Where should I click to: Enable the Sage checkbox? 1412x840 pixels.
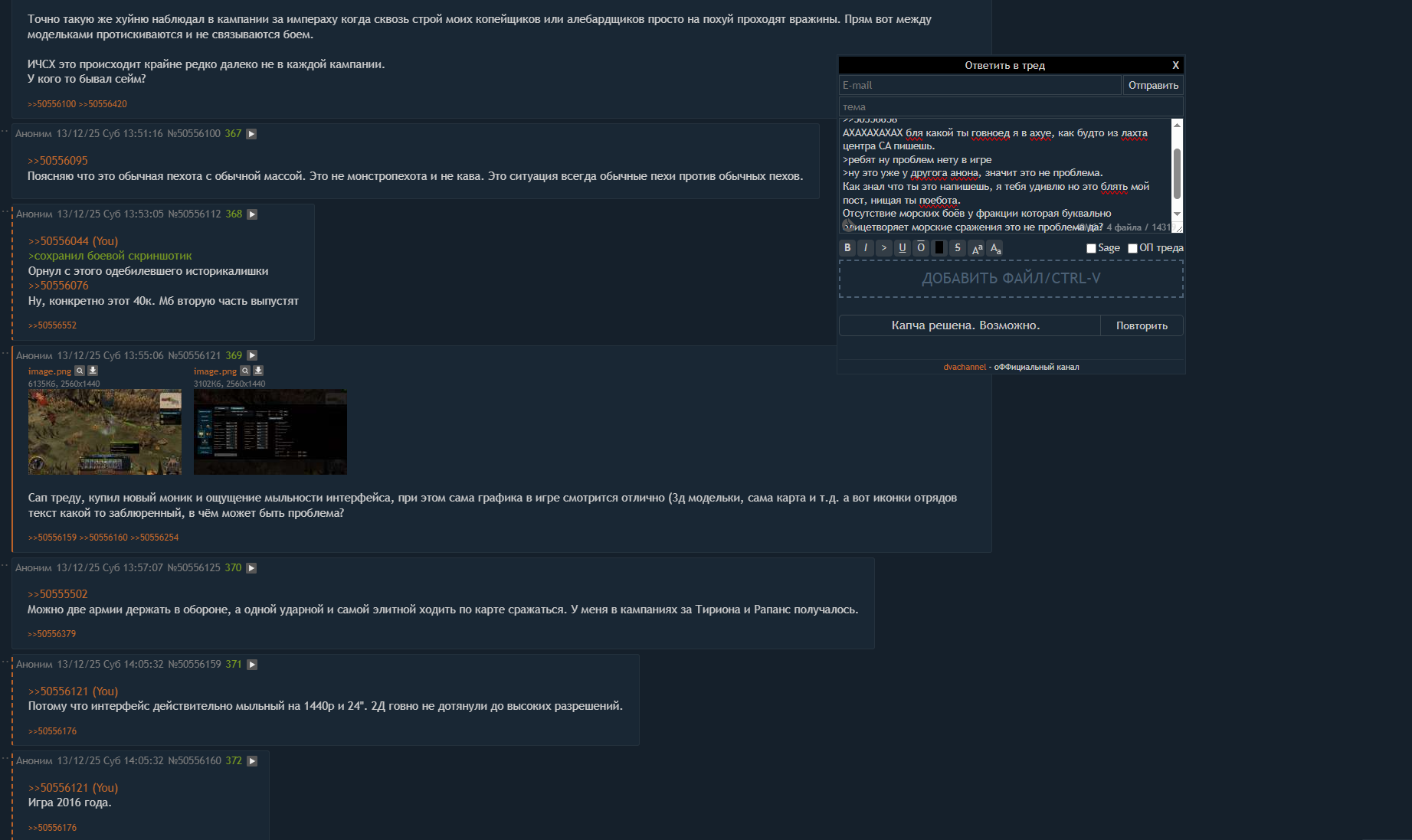[x=1091, y=248]
